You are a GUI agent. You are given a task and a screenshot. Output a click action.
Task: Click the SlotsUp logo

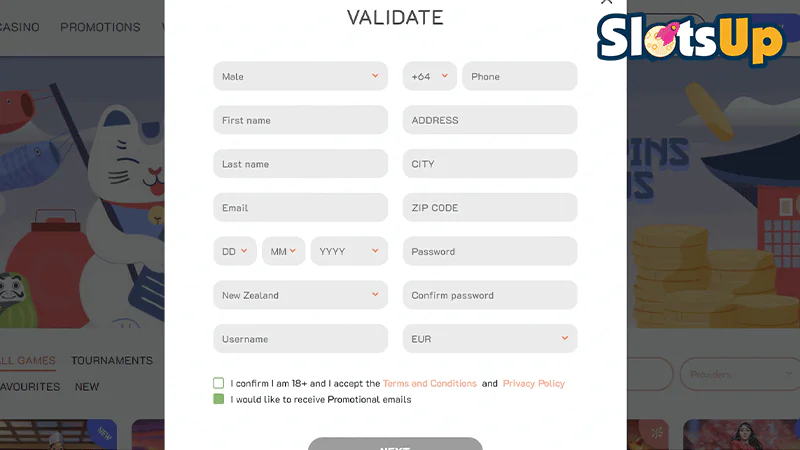point(691,39)
